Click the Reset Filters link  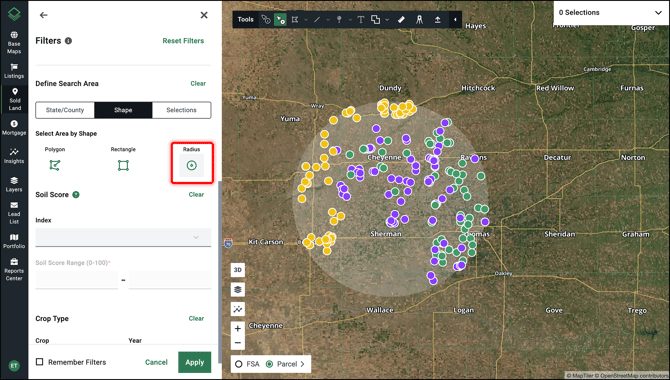(183, 41)
